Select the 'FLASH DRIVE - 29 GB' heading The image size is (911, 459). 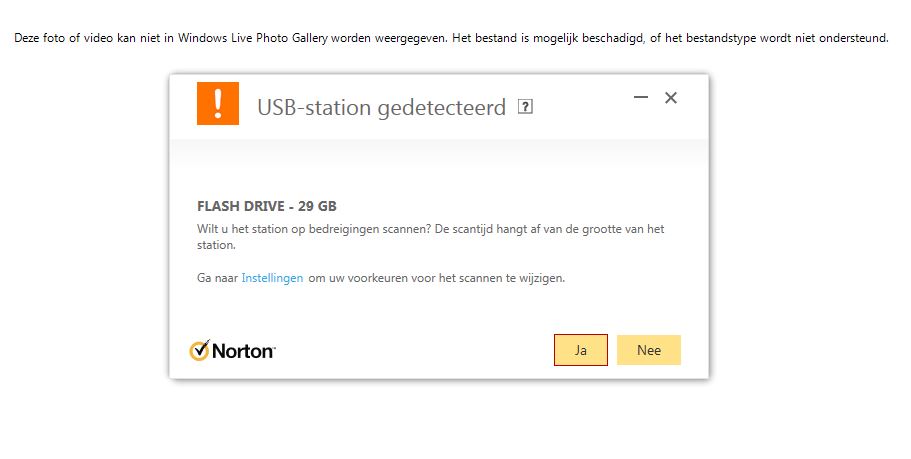click(267, 206)
